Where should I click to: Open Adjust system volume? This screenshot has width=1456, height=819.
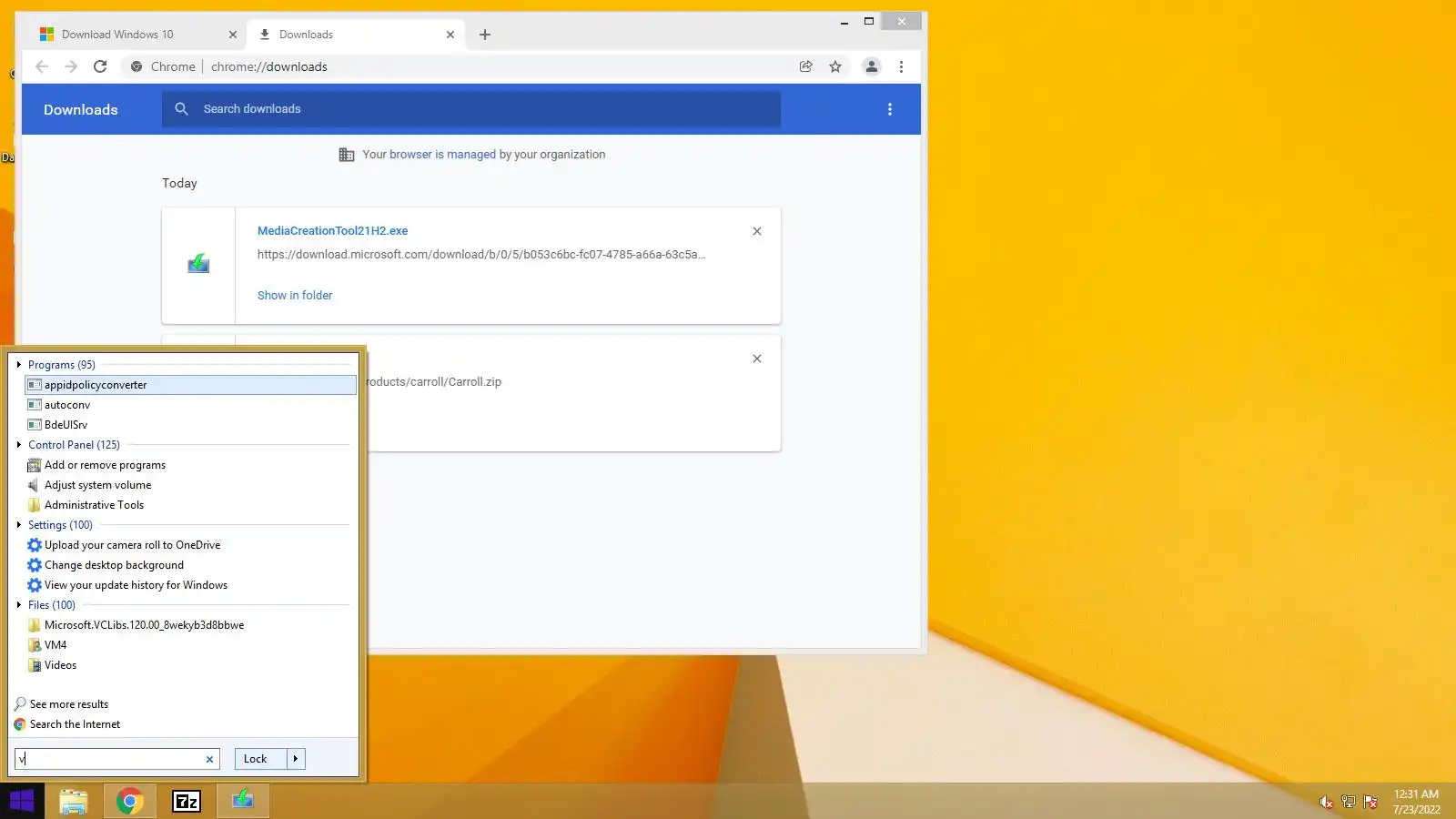point(191,485)
